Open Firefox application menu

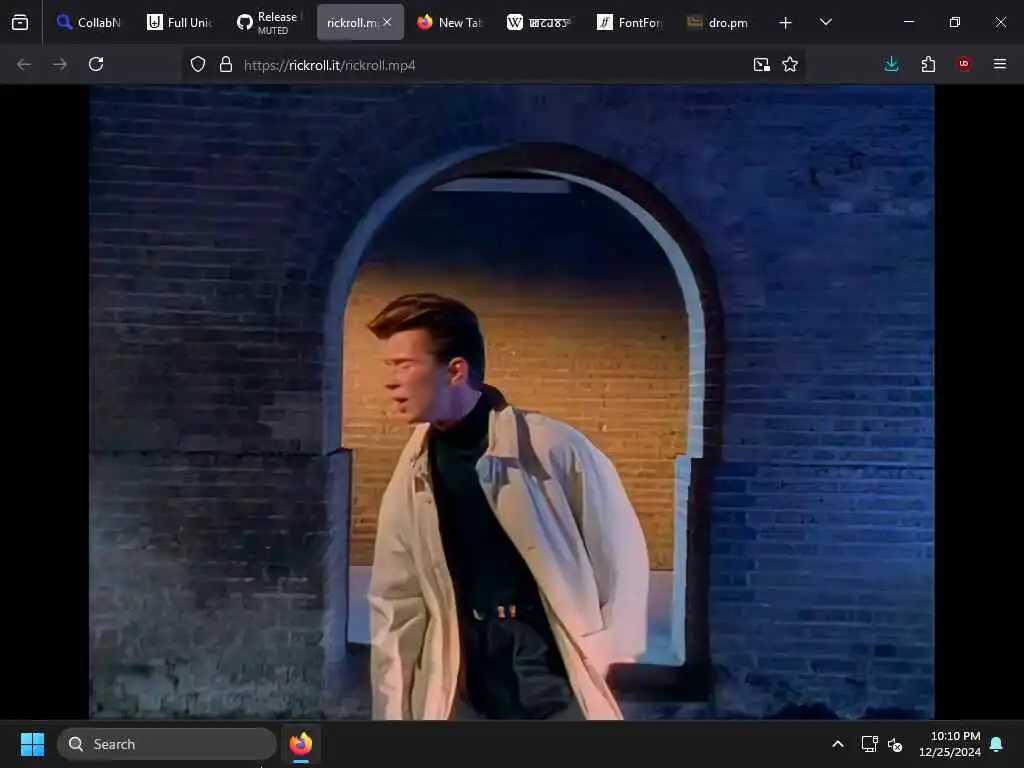click(x=1000, y=65)
